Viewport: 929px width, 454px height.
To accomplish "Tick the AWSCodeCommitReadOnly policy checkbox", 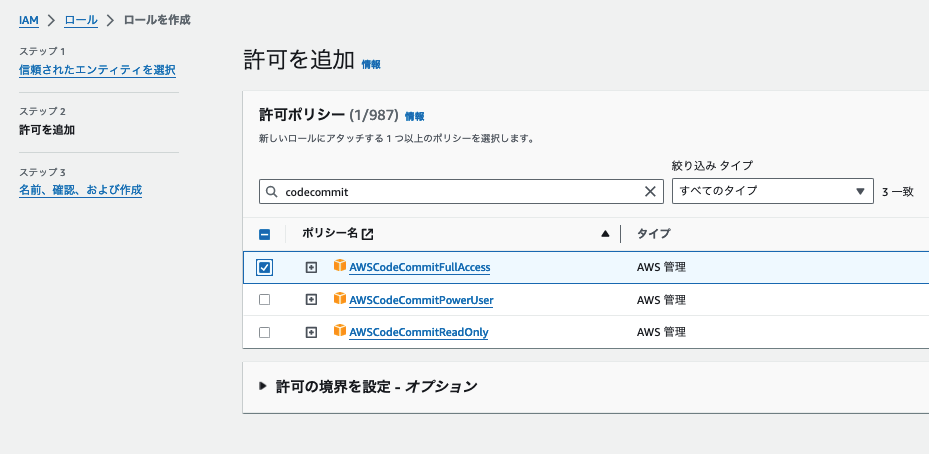I will click(x=264, y=332).
